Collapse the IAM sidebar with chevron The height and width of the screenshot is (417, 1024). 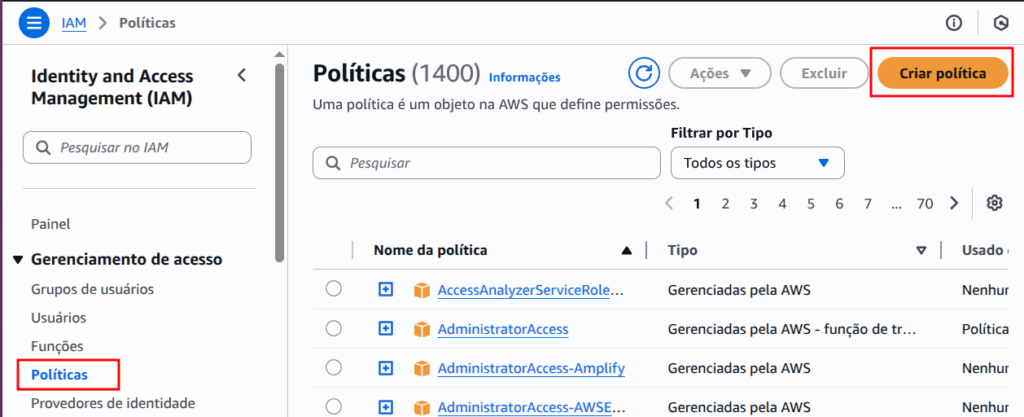241,76
